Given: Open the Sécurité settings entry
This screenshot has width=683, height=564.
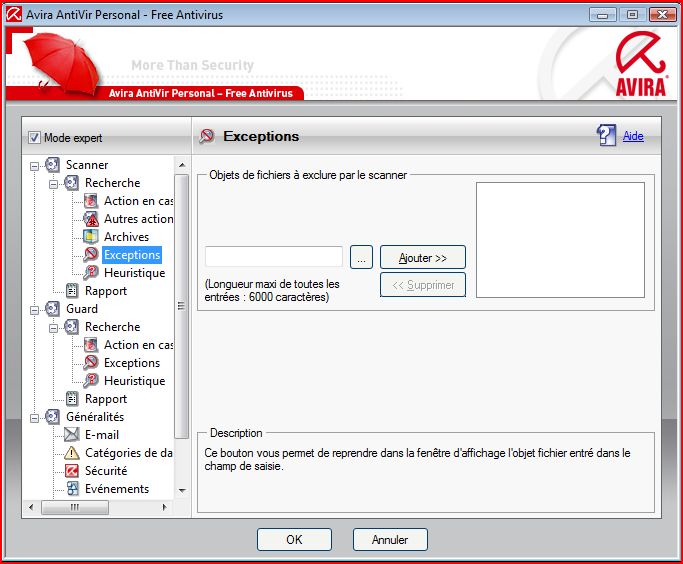Looking at the screenshot, I should tap(106, 471).
